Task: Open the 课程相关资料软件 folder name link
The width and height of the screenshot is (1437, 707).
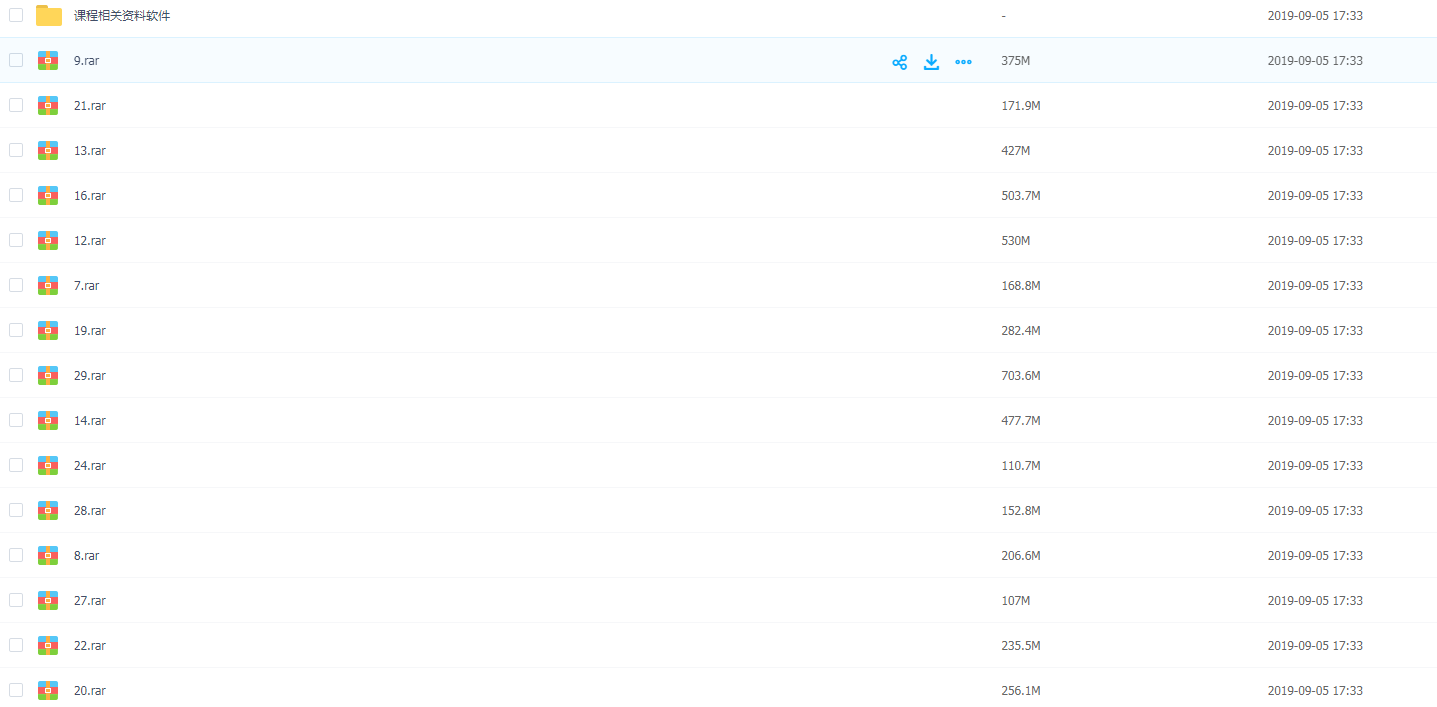Action: tap(122, 16)
